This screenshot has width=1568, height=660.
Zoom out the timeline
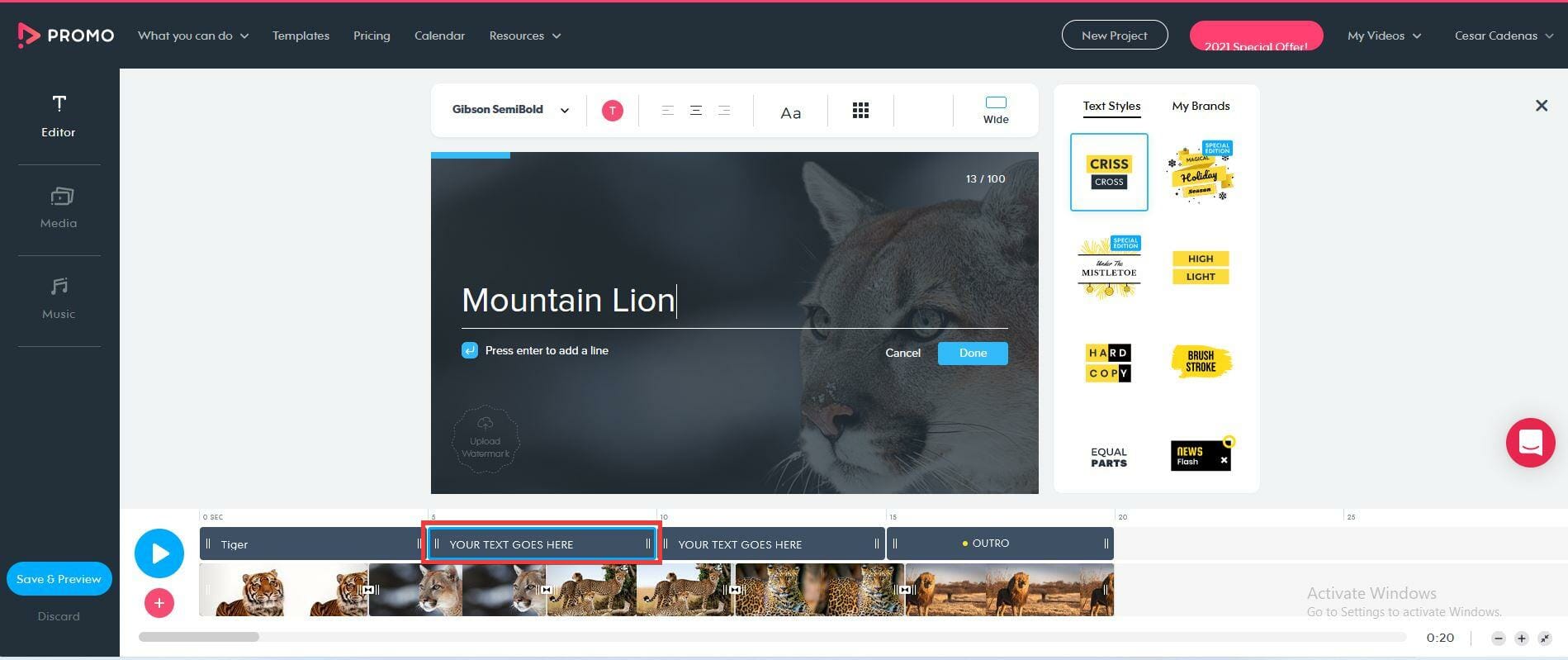[1499, 639]
